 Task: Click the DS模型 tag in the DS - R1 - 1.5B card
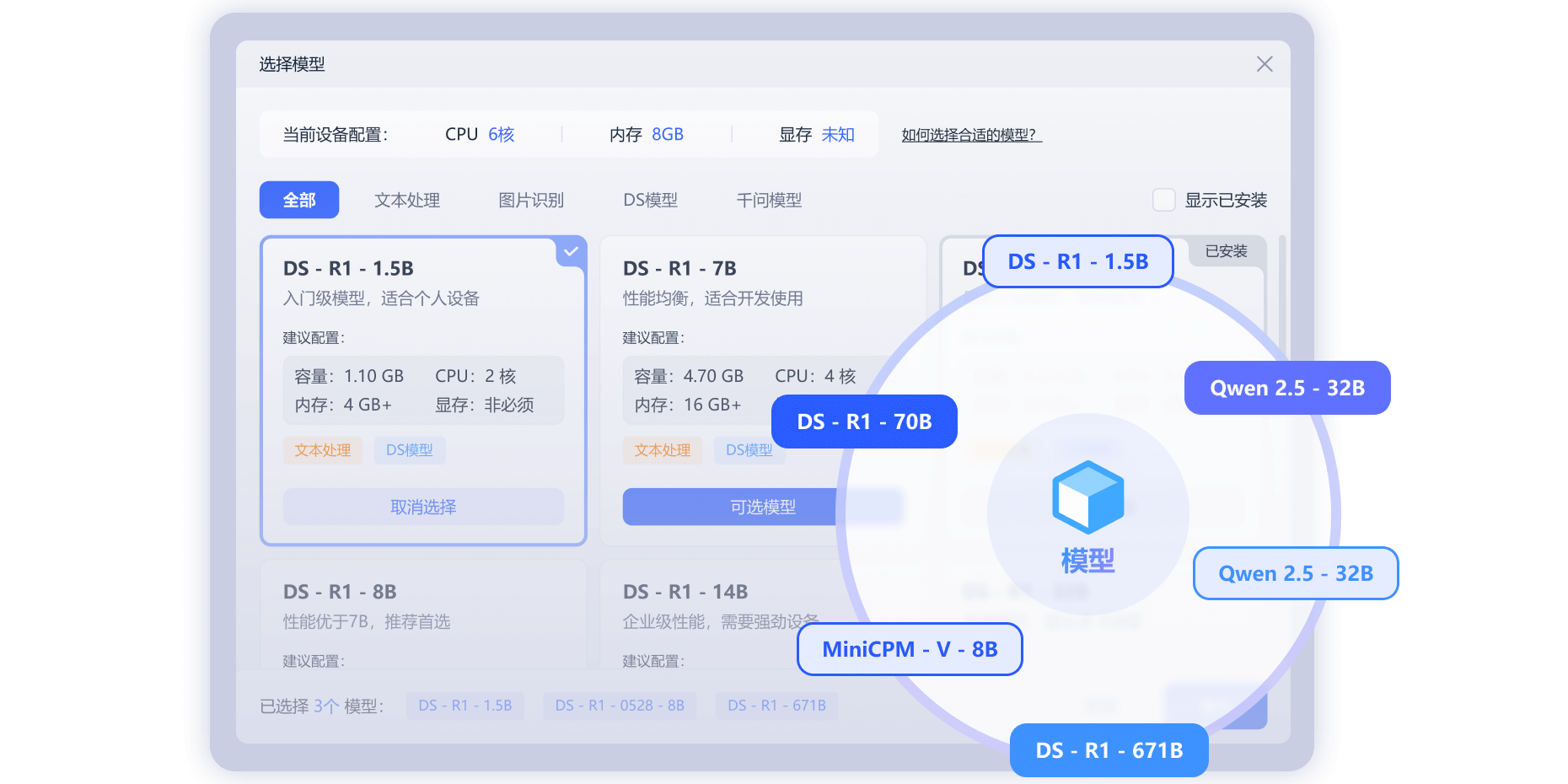pos(410,450)
